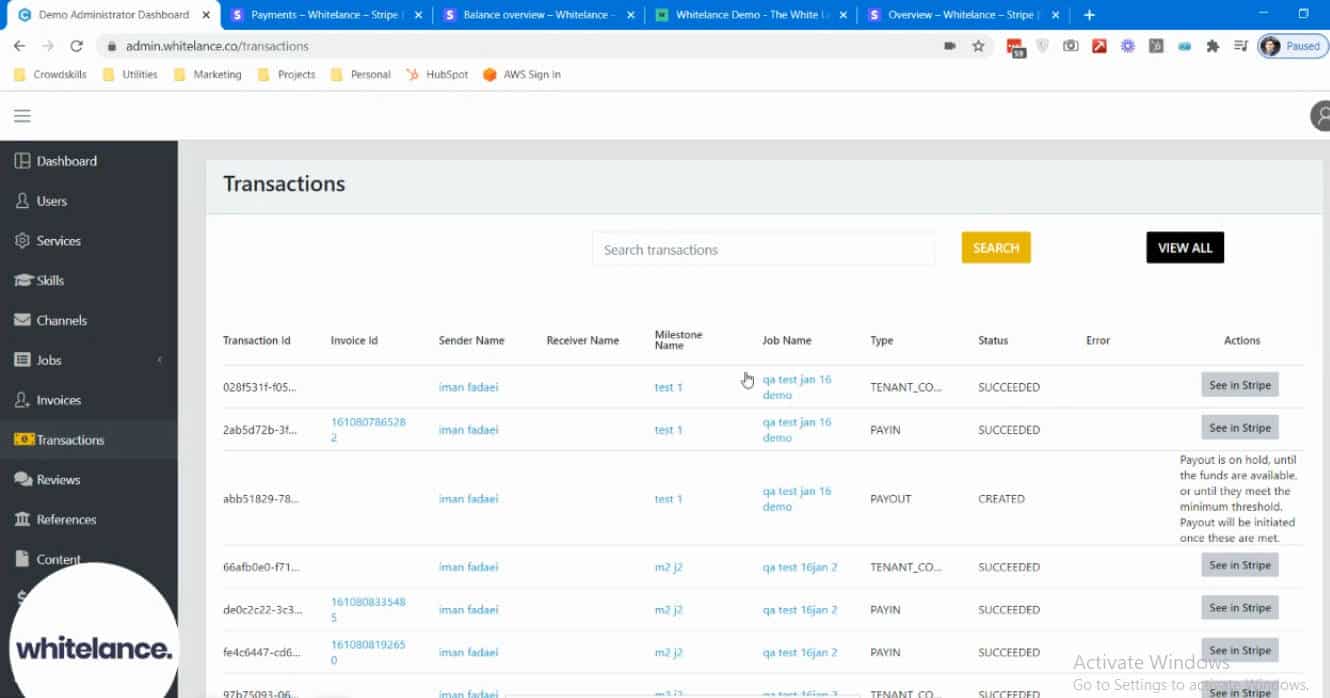Open a new browser tab
The width and height of the screenshot is (1330, 698).
tap(1089, 15)
